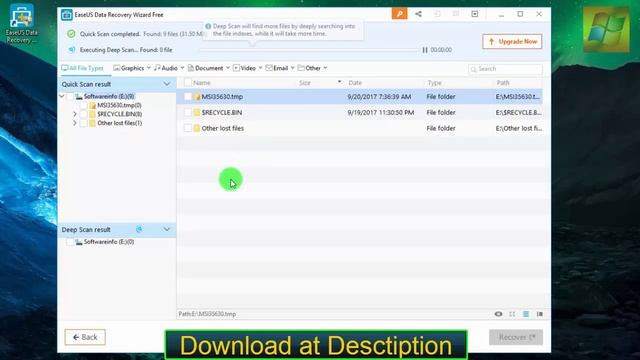
Task: Check MSI35630.tmp(0) in the tree
Action: 83,105
